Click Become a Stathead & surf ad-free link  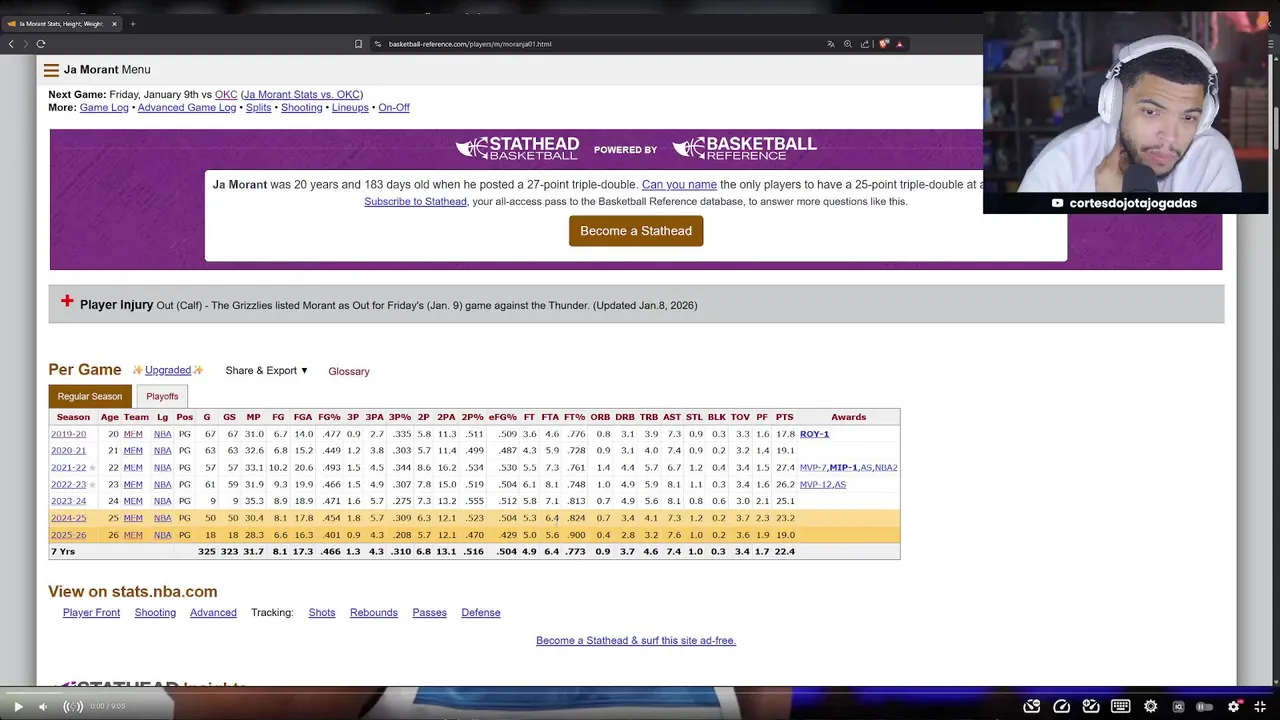tap(636, 641)
